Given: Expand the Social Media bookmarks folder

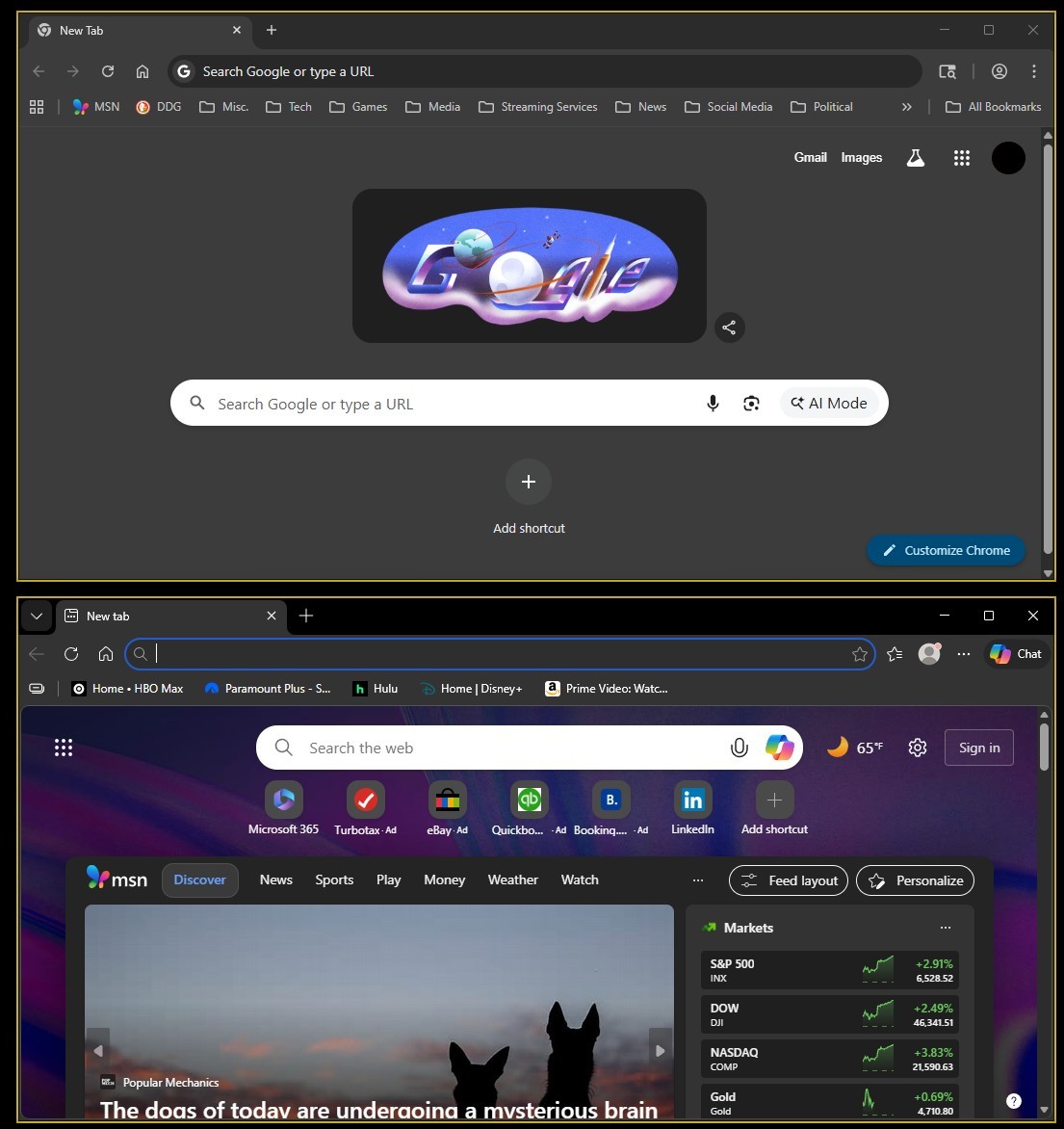Looking at the screenshot, I should pos(729,107).
